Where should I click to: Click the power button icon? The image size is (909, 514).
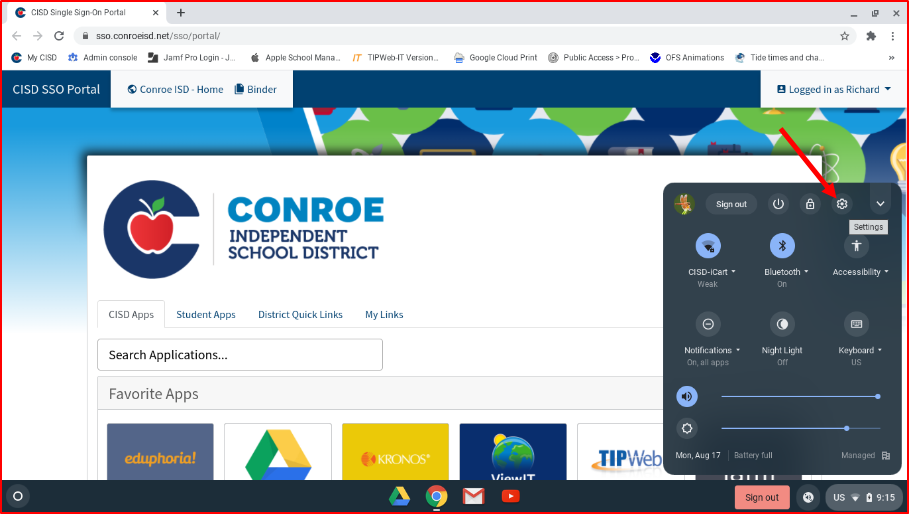click(x=779, y=204)
